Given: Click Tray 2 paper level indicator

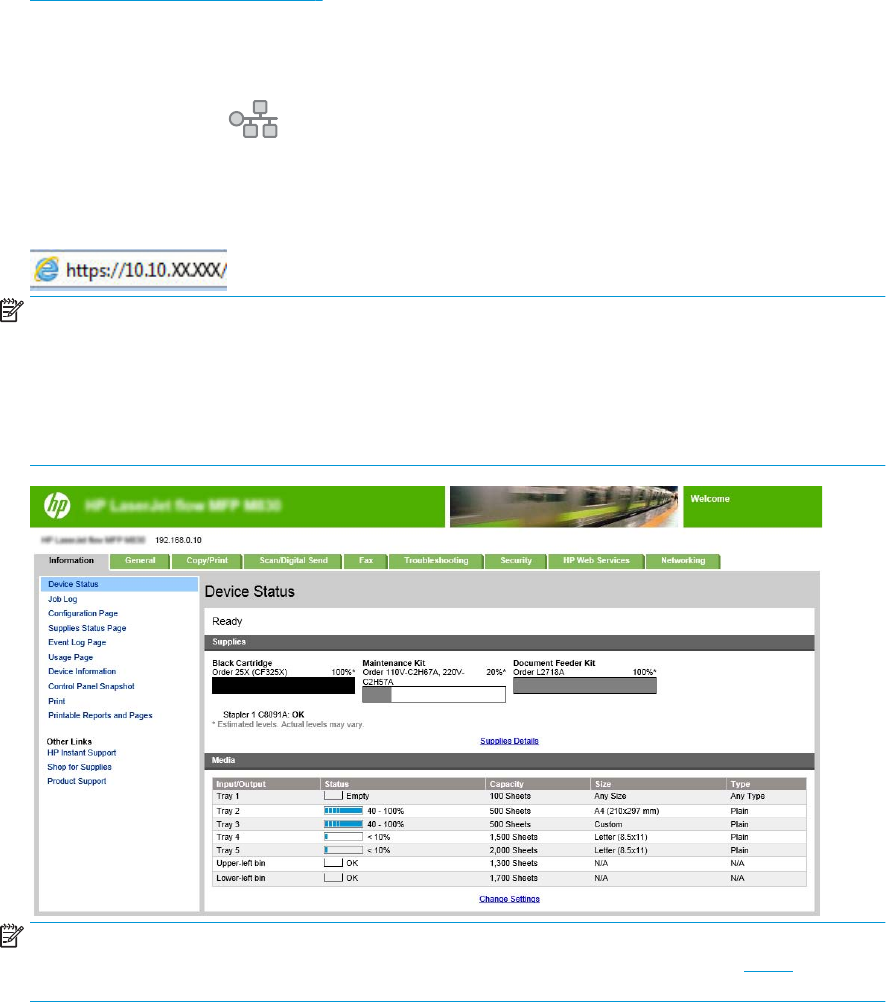Looking at the screenshot, I should 343,811.
